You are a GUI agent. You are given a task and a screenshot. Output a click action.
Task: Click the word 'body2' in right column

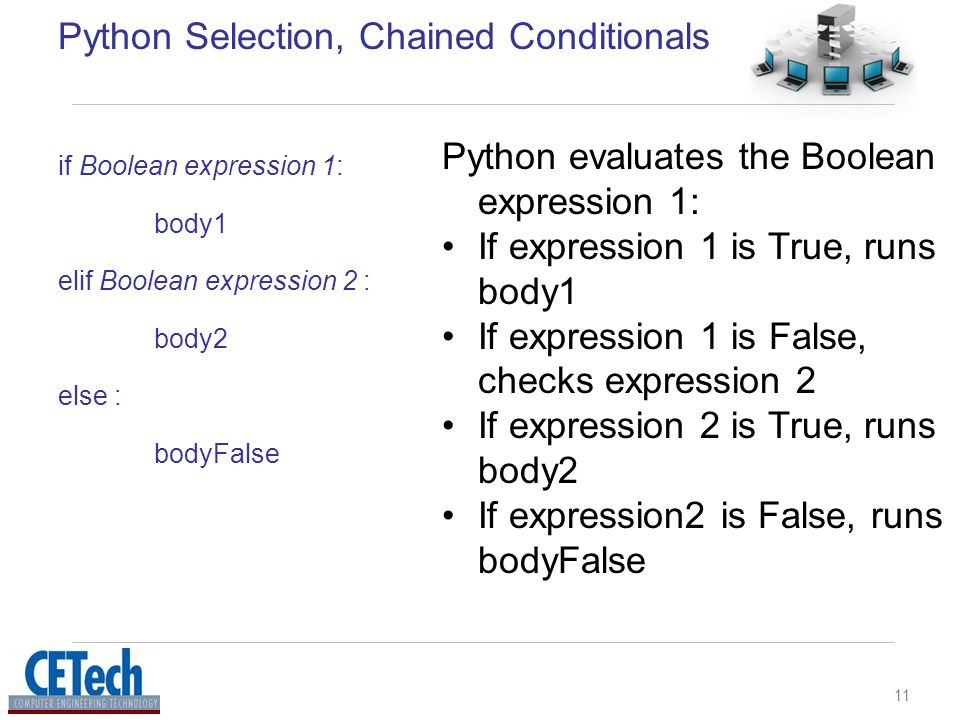[528, 471]
